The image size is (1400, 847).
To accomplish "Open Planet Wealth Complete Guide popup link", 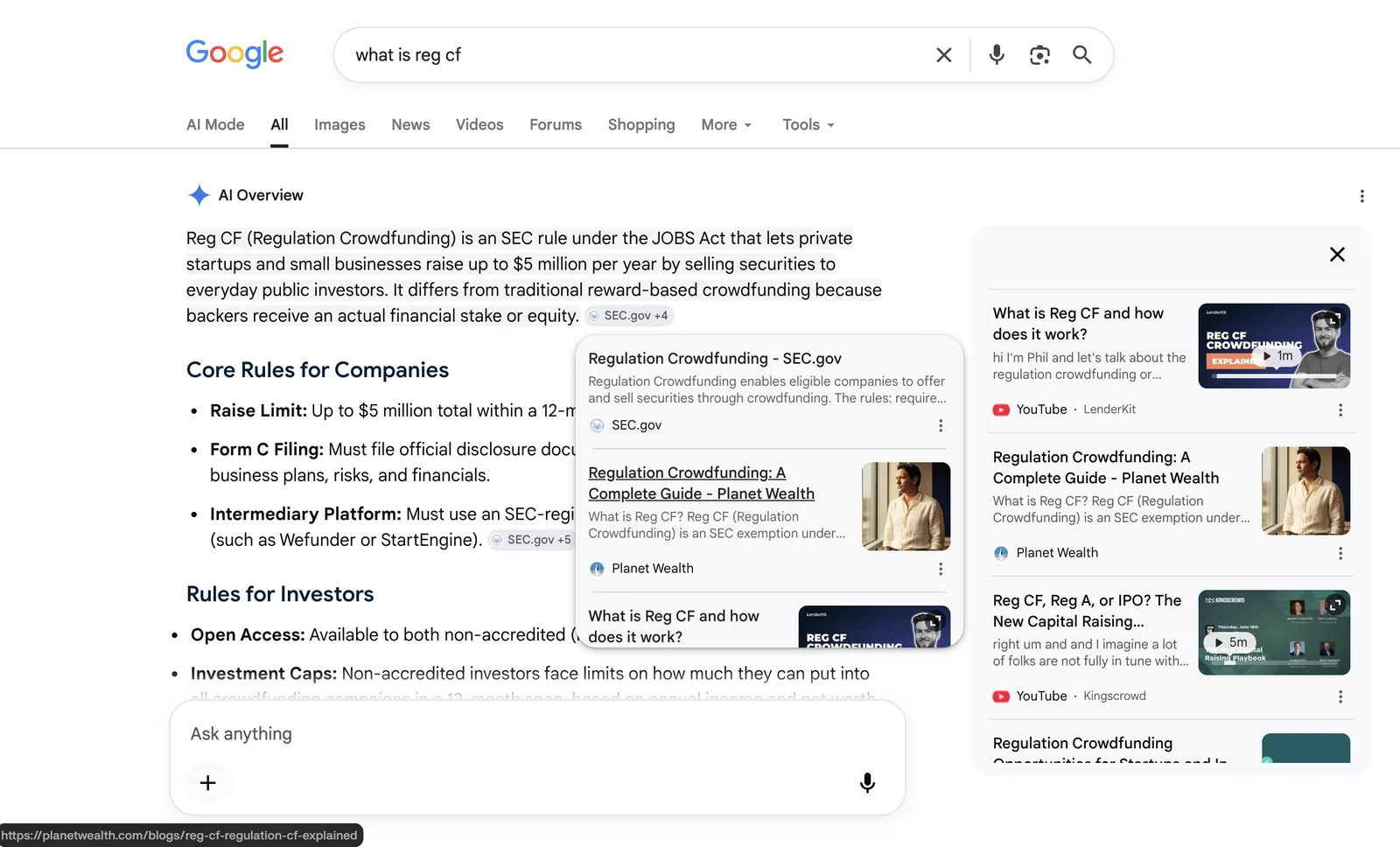I will 701,483.
